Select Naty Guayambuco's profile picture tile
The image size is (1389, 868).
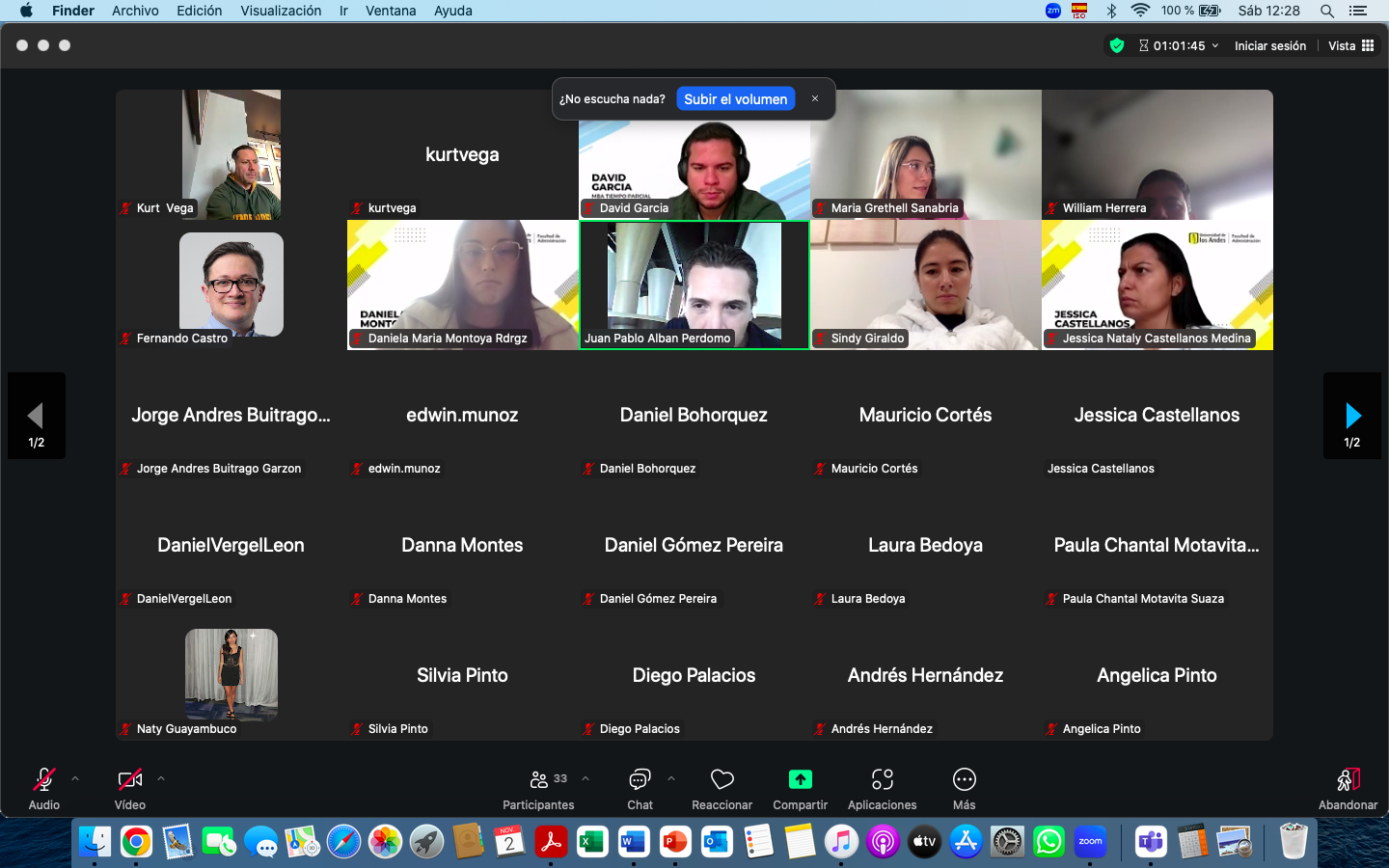(231, 675)
